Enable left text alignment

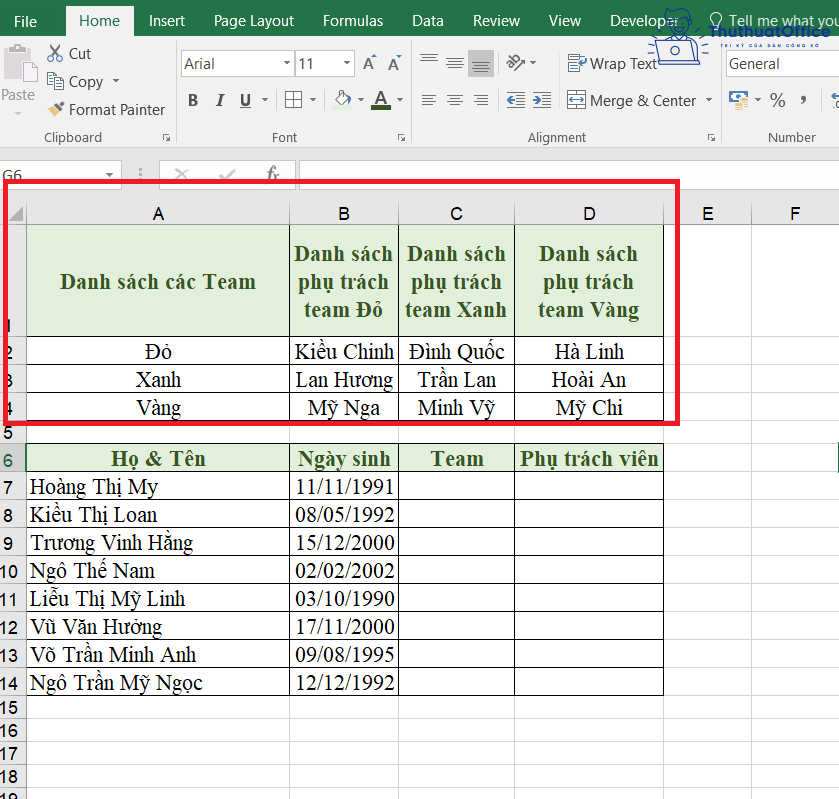coord(429,100)
